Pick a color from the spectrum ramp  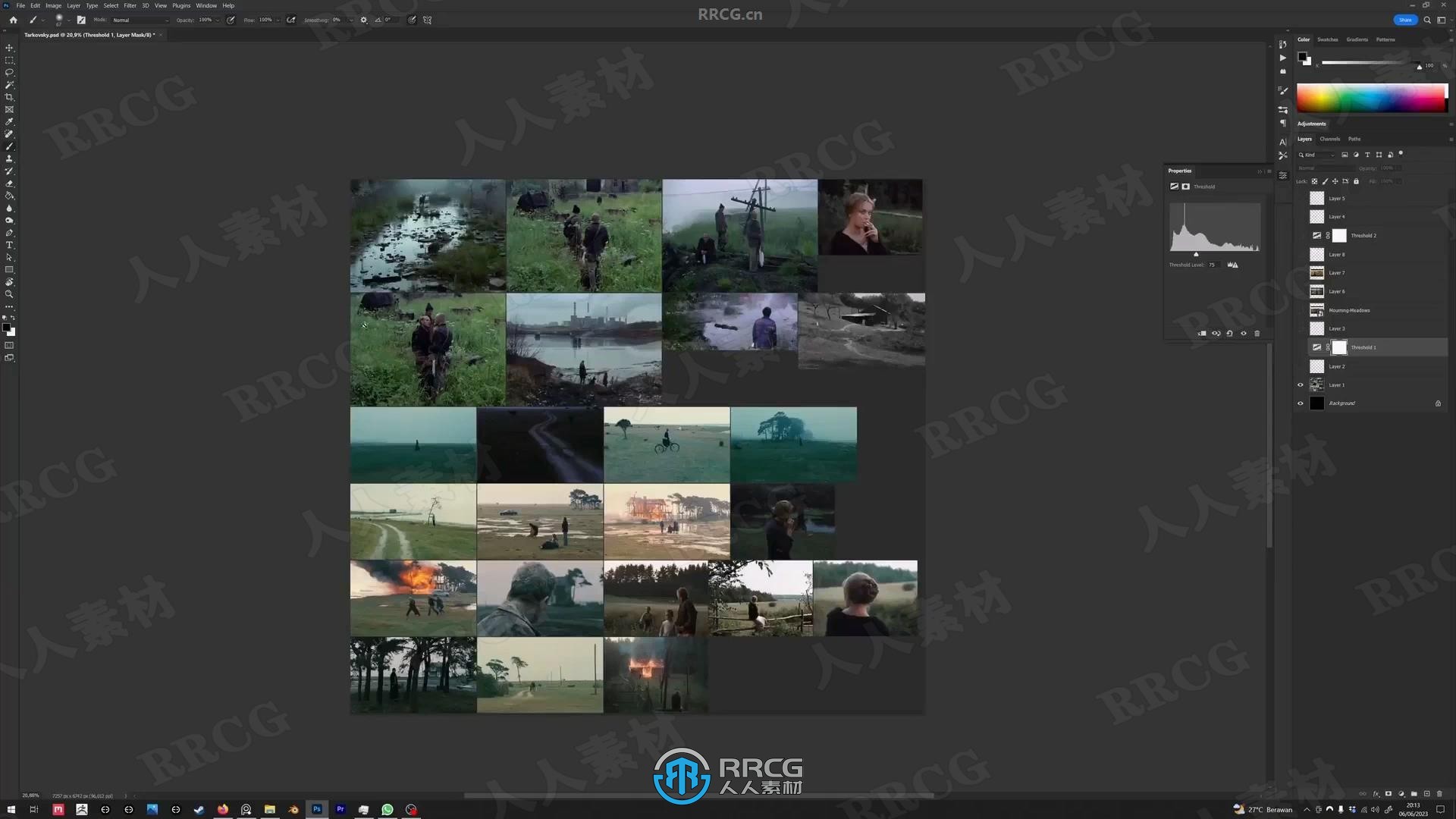[x=1371, y=98]
